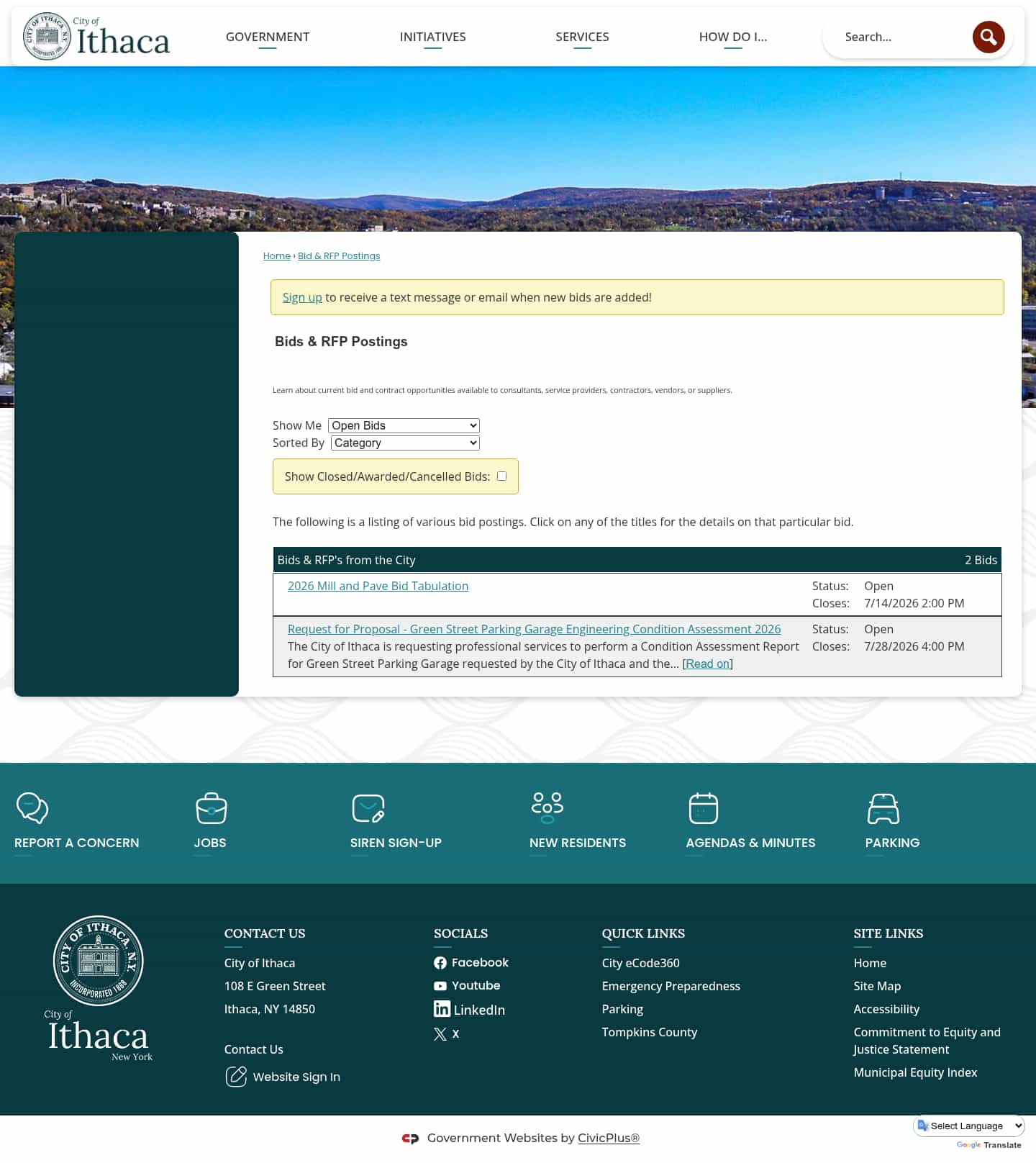Click the Website Sign In pencil icon

coord(236,1077)
